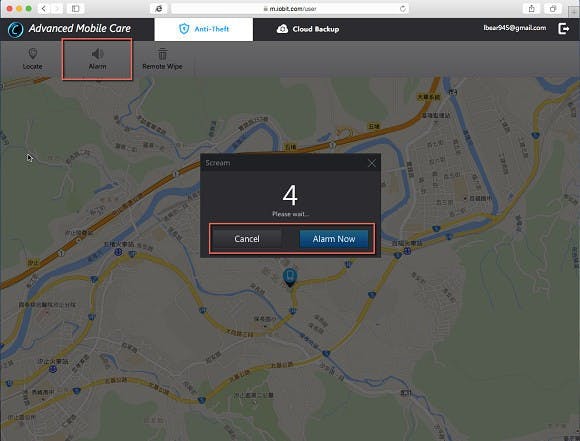Image resolution: width=580 pixels, height=441 pixels.
Task: Open the Safari share button
Action: [532, 9]
